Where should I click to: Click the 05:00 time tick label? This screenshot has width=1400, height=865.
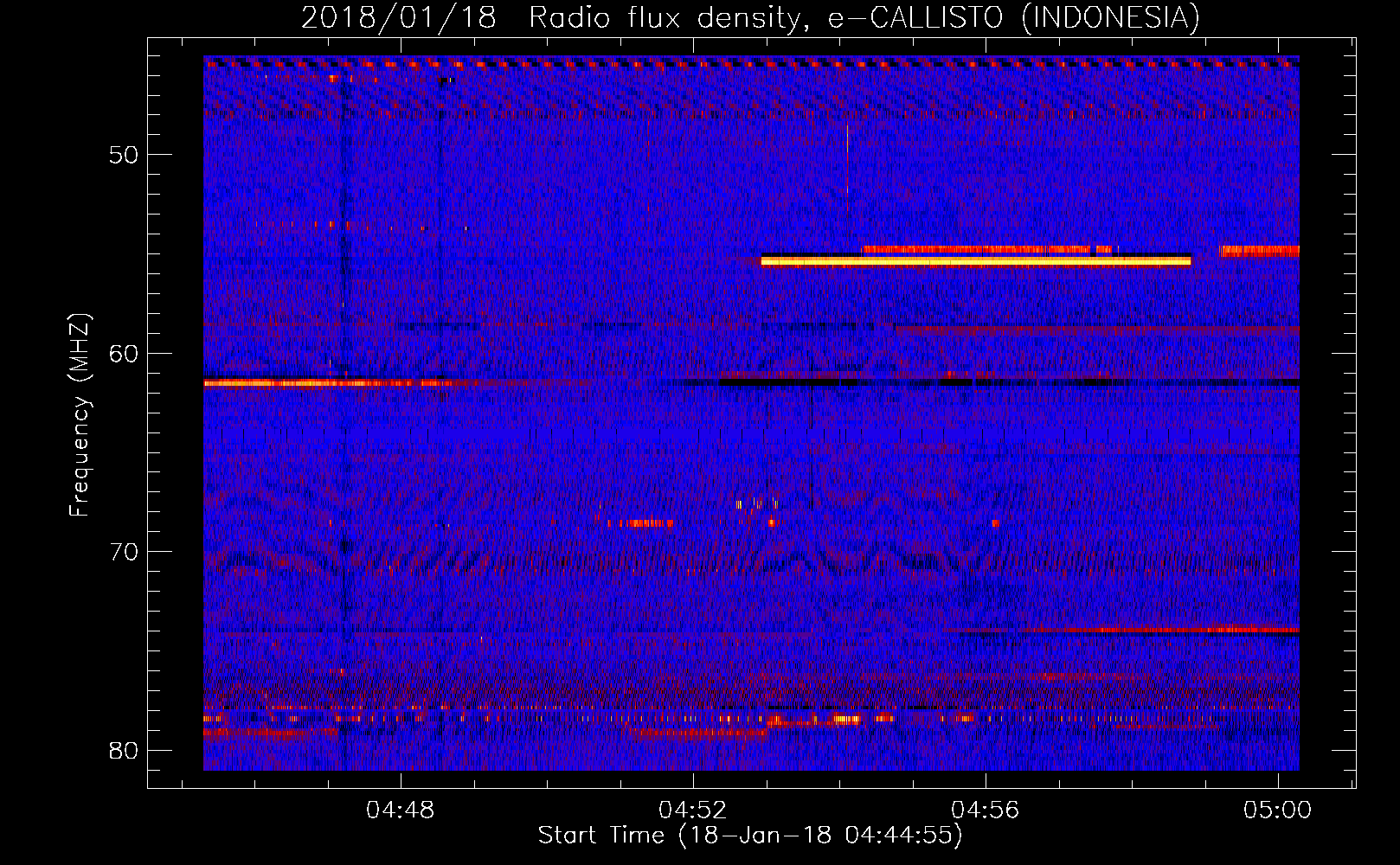(1277, 811)
